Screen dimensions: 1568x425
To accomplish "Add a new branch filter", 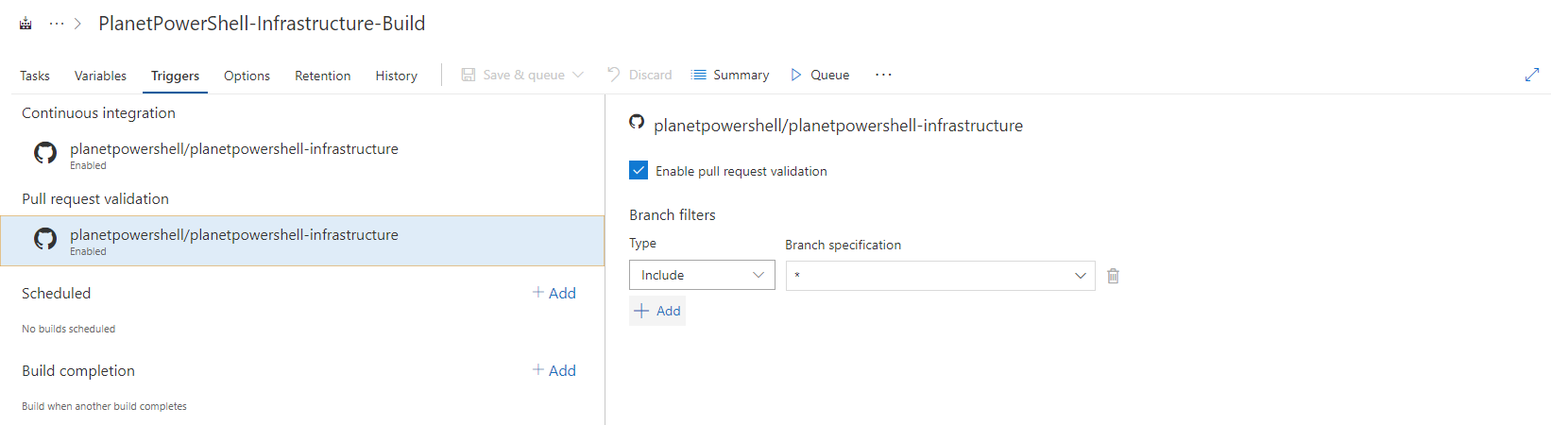I will [657, 311].
